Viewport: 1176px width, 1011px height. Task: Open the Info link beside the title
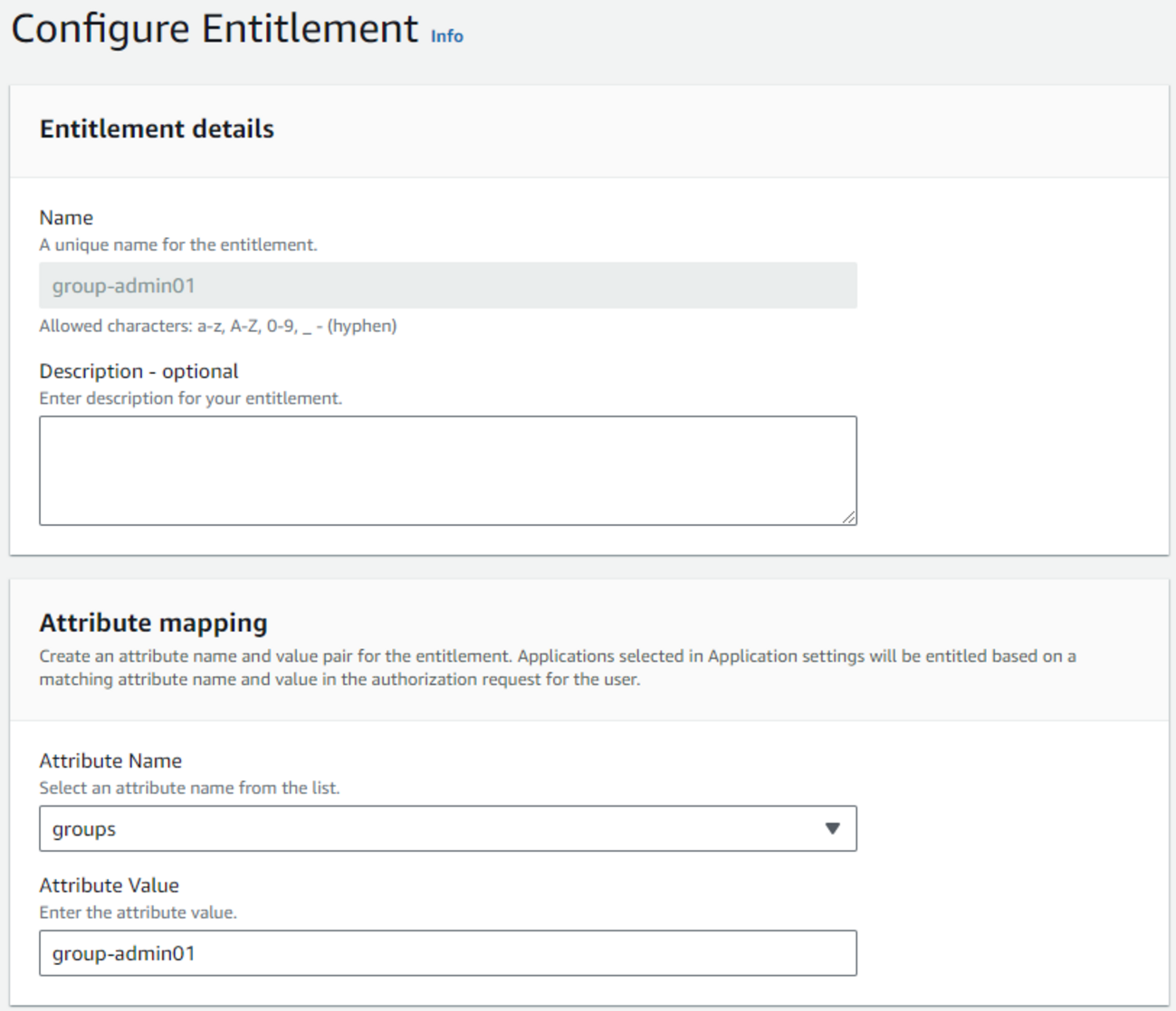click(x=446, y=36)
